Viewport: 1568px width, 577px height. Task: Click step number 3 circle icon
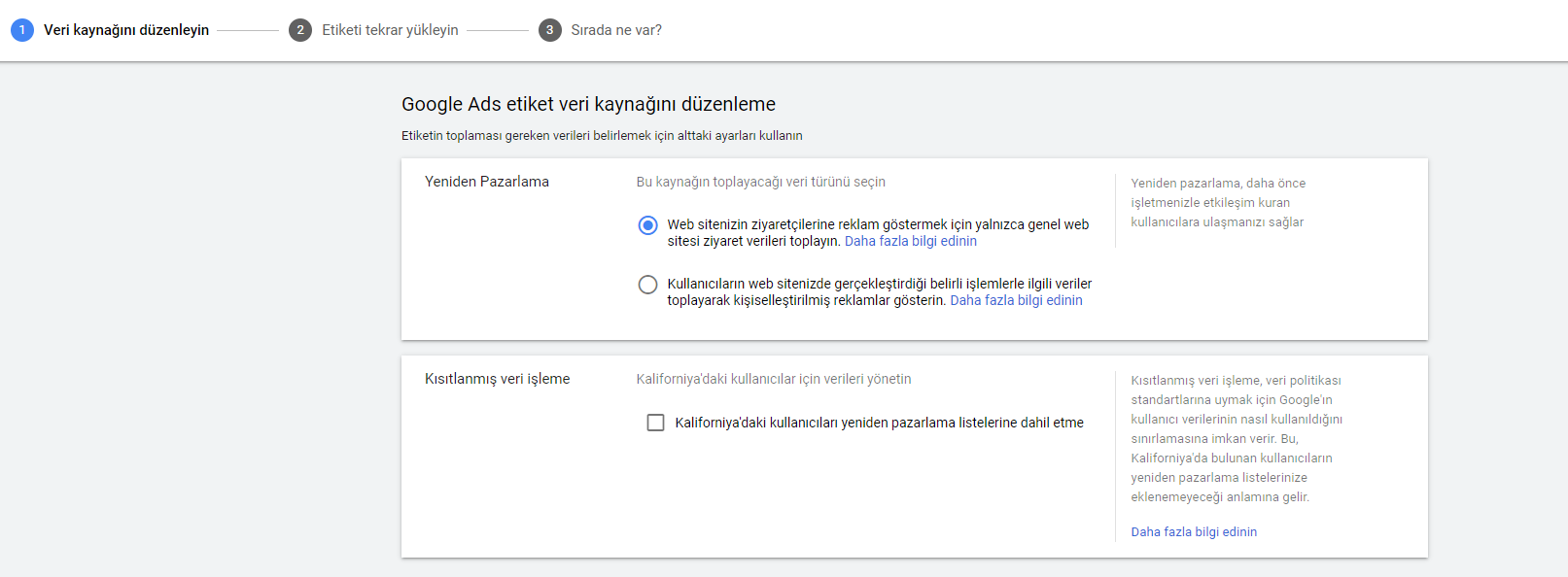tap(550, 30)
